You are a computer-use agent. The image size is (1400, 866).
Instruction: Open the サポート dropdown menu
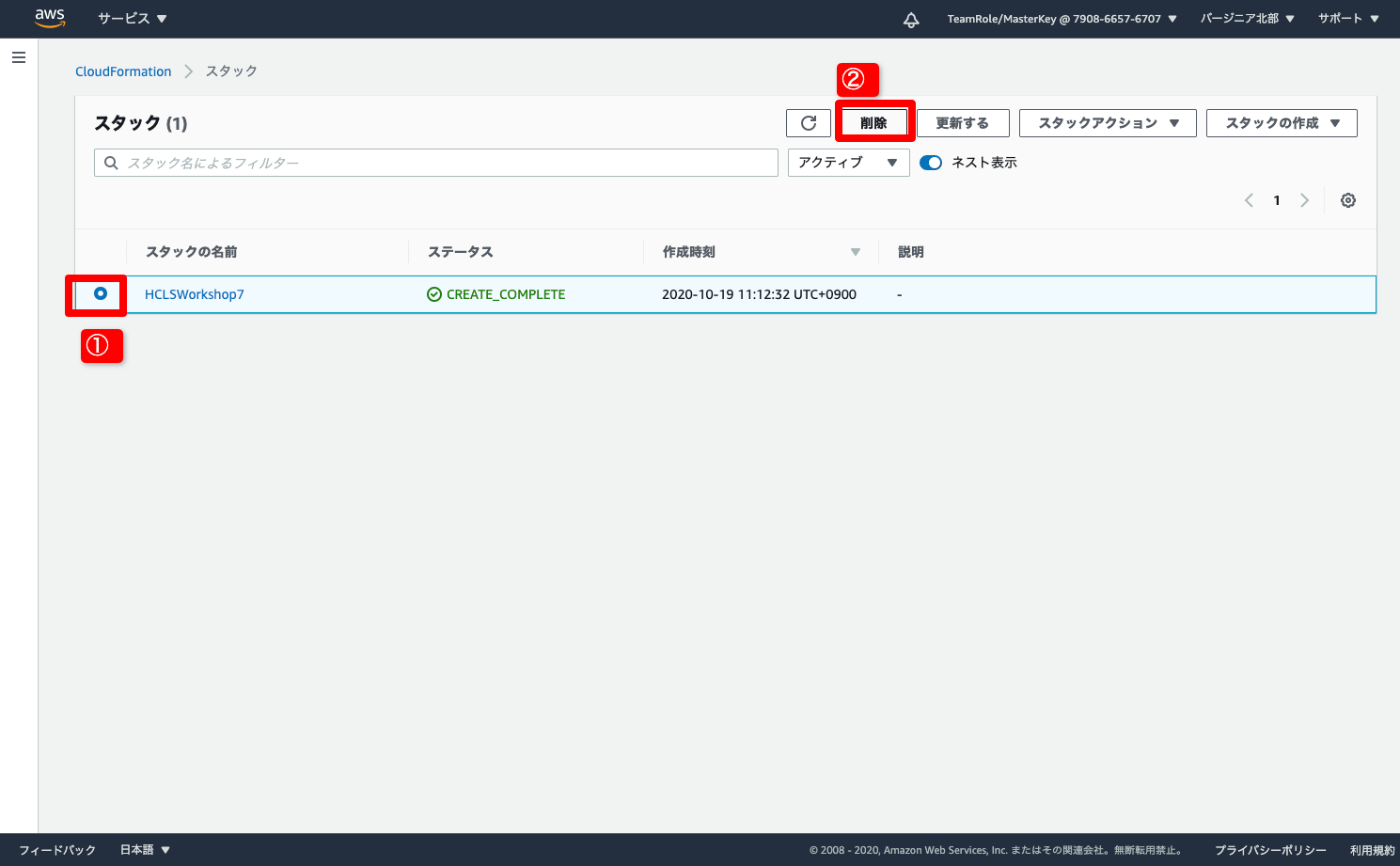click(x=1348, y=19)
